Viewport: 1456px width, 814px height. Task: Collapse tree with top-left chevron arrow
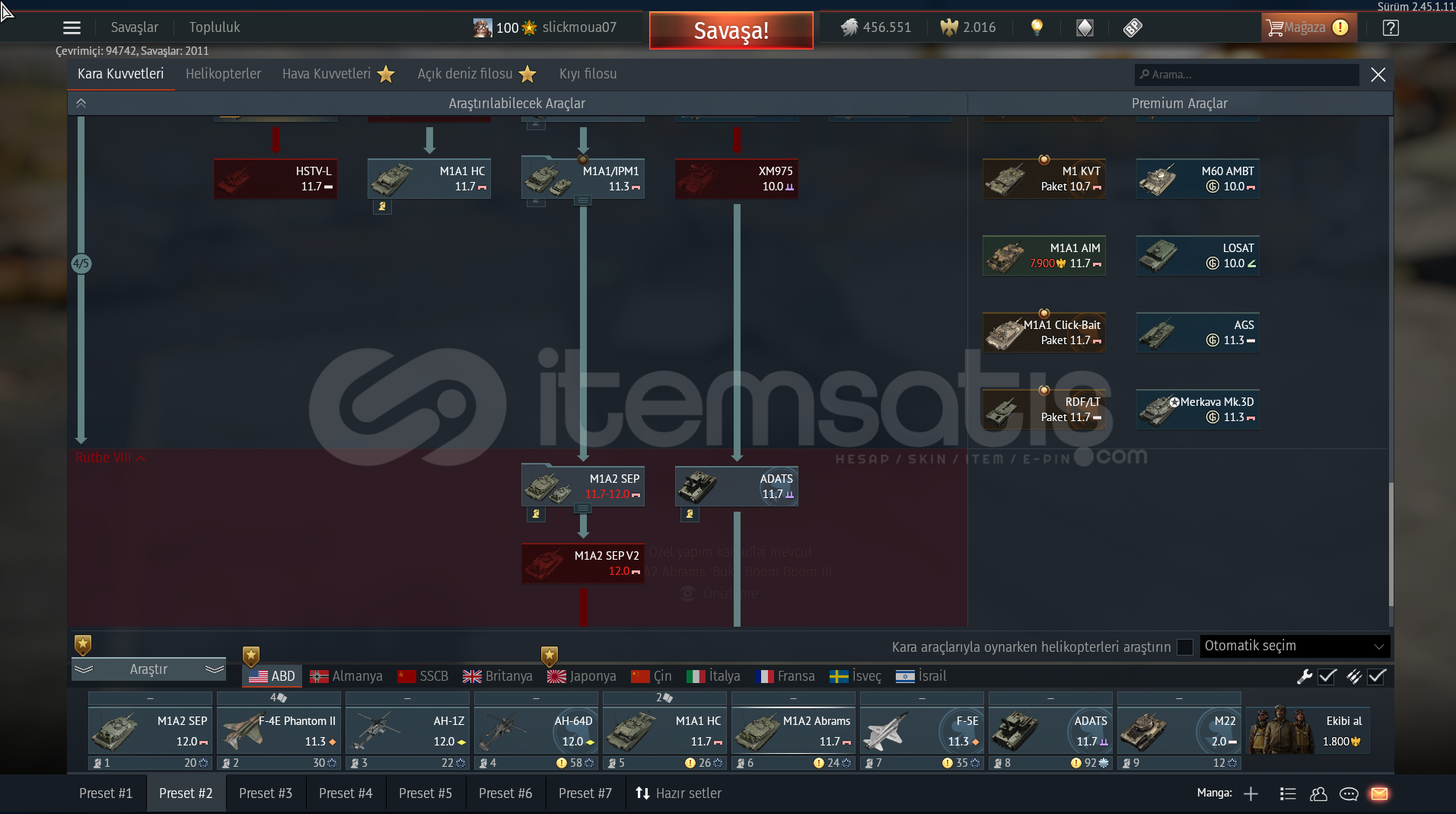point(81,104)
